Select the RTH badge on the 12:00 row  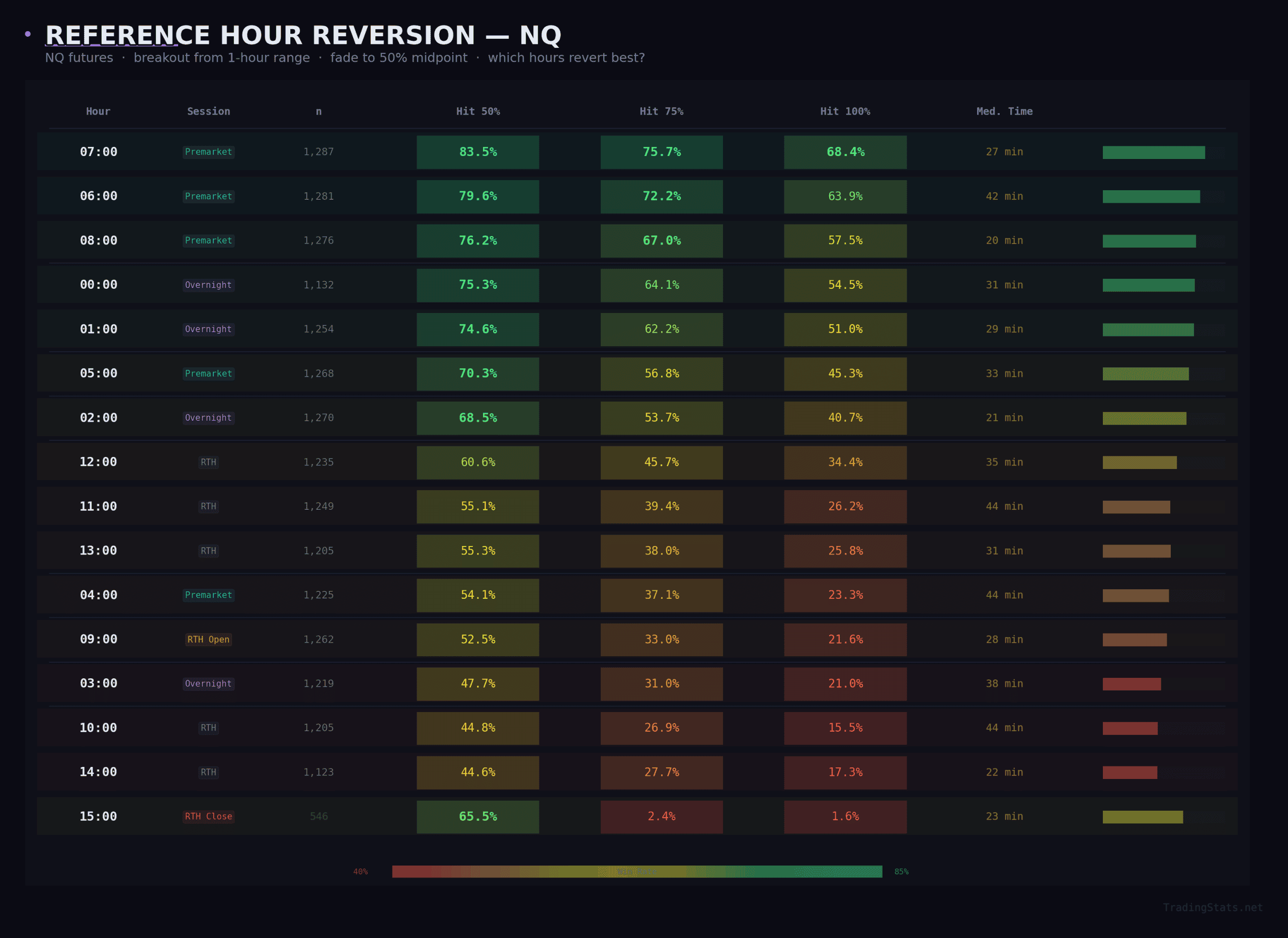(x=208, y=462)
